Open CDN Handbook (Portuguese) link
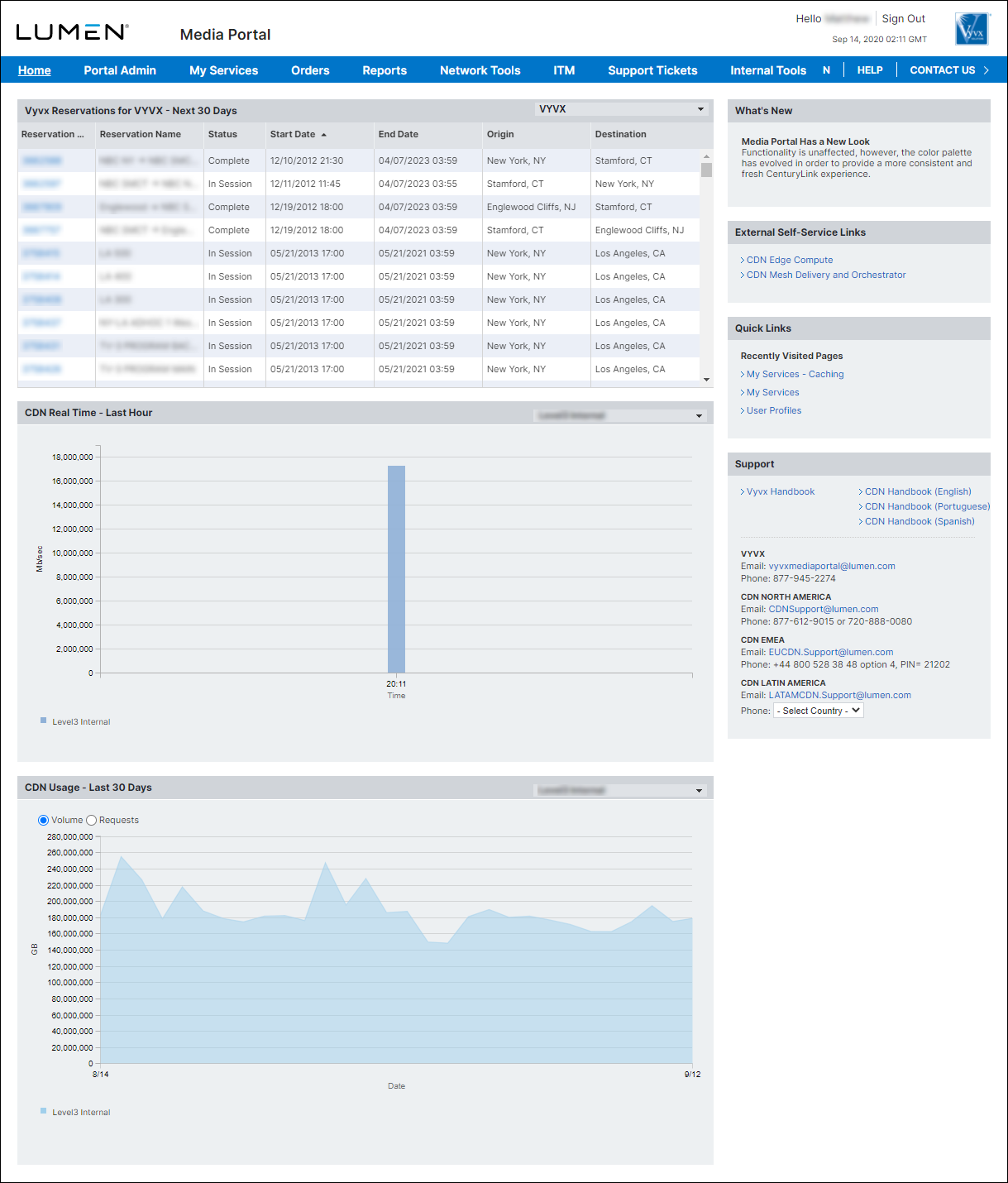Image resolution: width=1008 pixels, height=1183 pixels. [927, 506]
